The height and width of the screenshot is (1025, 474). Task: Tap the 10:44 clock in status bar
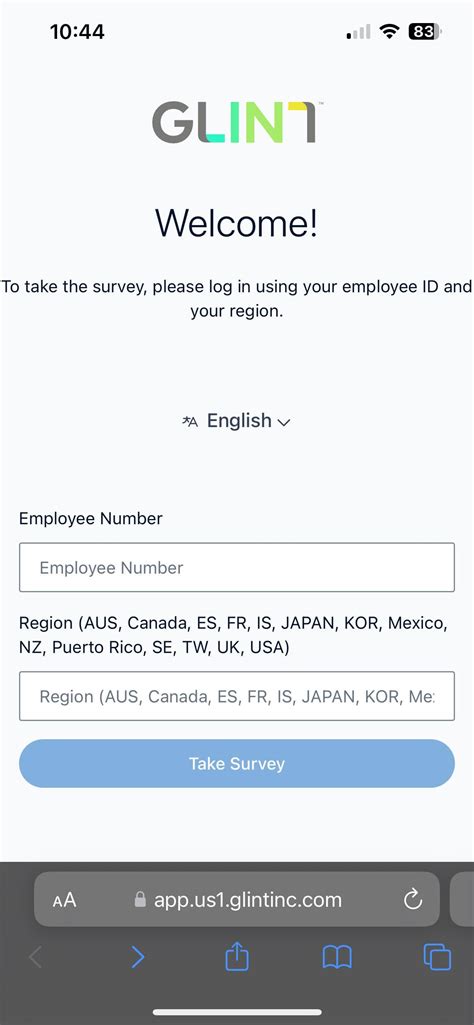tap(77, 31)
